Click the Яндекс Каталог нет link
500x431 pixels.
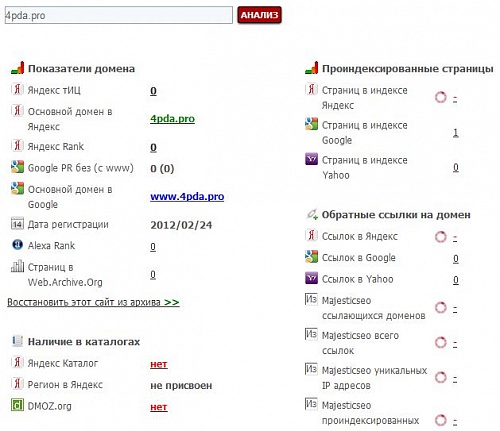[159, 364]
